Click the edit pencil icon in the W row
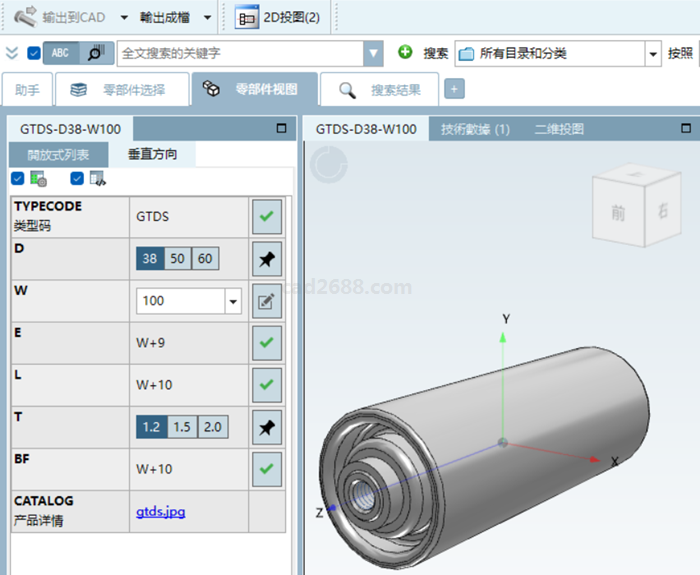 267,300
